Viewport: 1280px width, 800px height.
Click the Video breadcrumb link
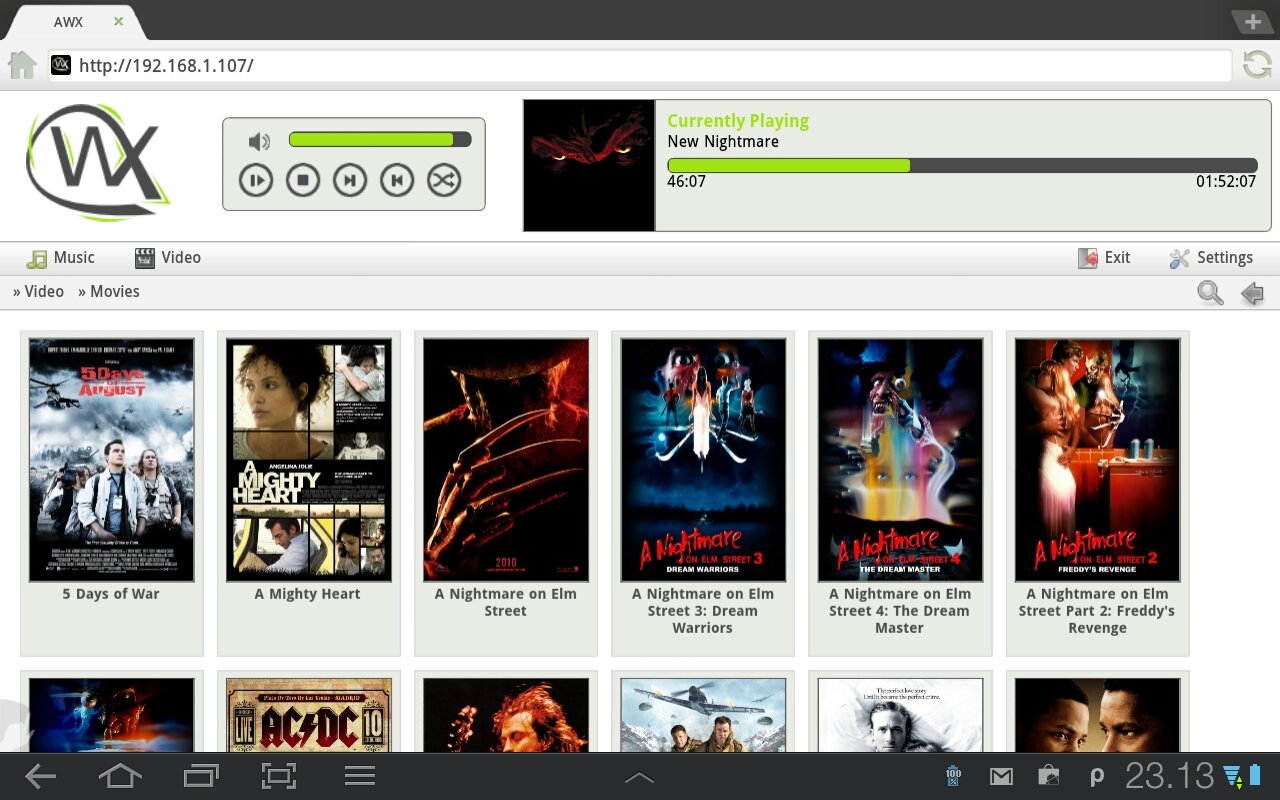[x=44, y=292]
